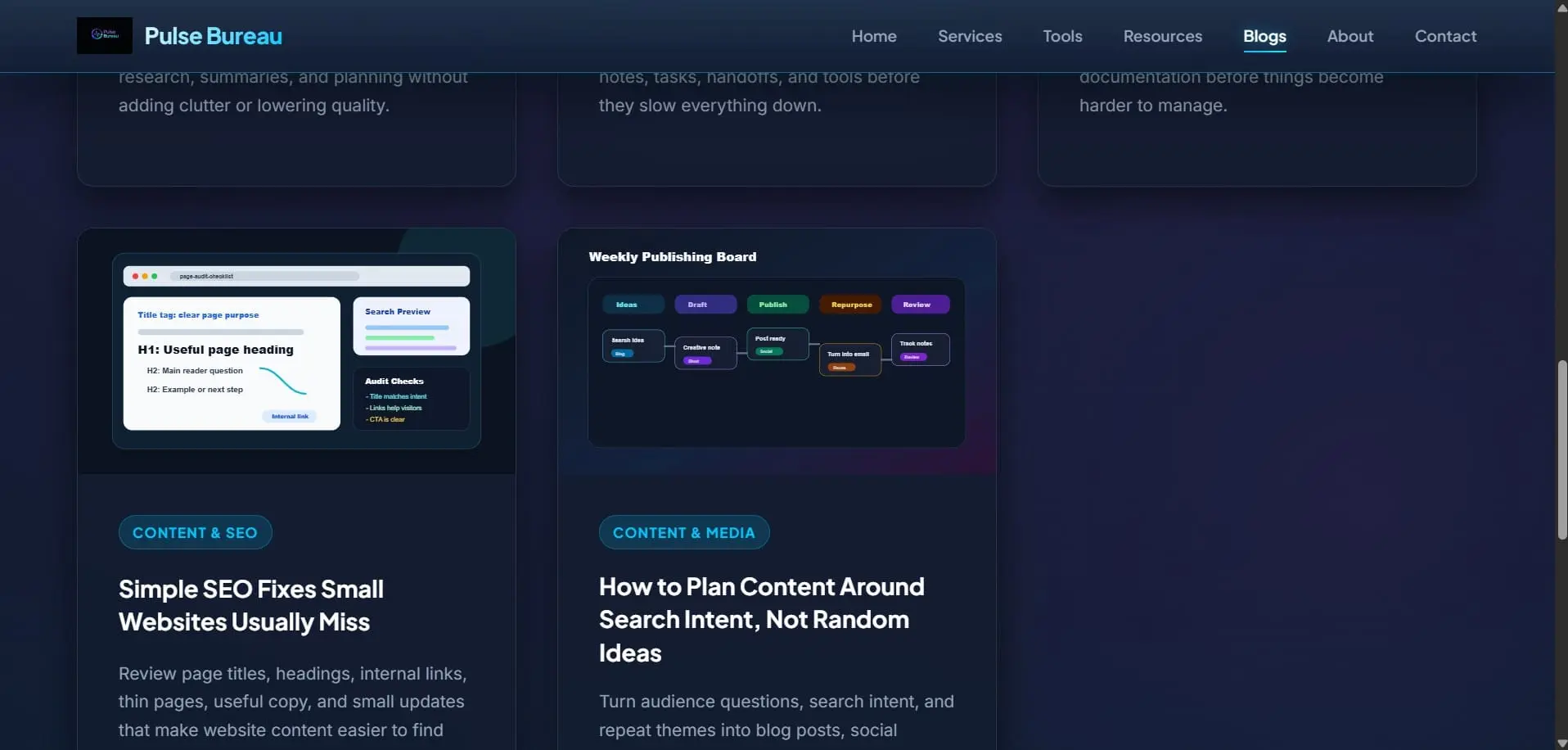Open the Services menu item
This screenshot has width=1568, height=750.
coord(970,36)
